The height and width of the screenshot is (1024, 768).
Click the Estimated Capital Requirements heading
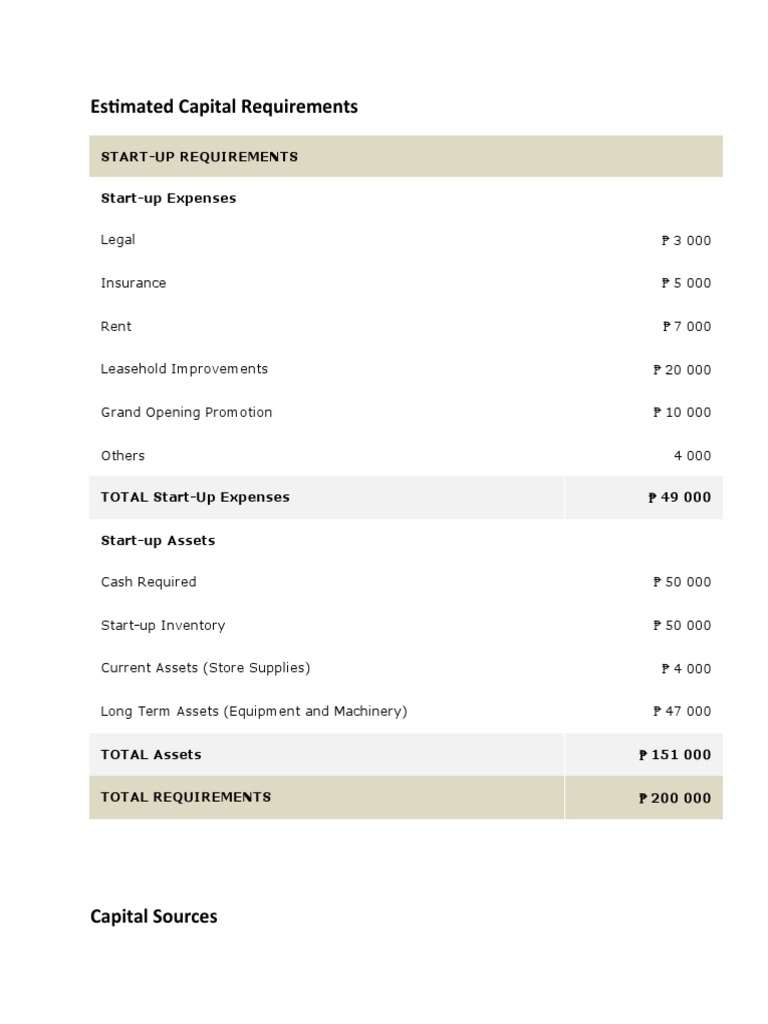pyautogui.click(x=224, y=107)
